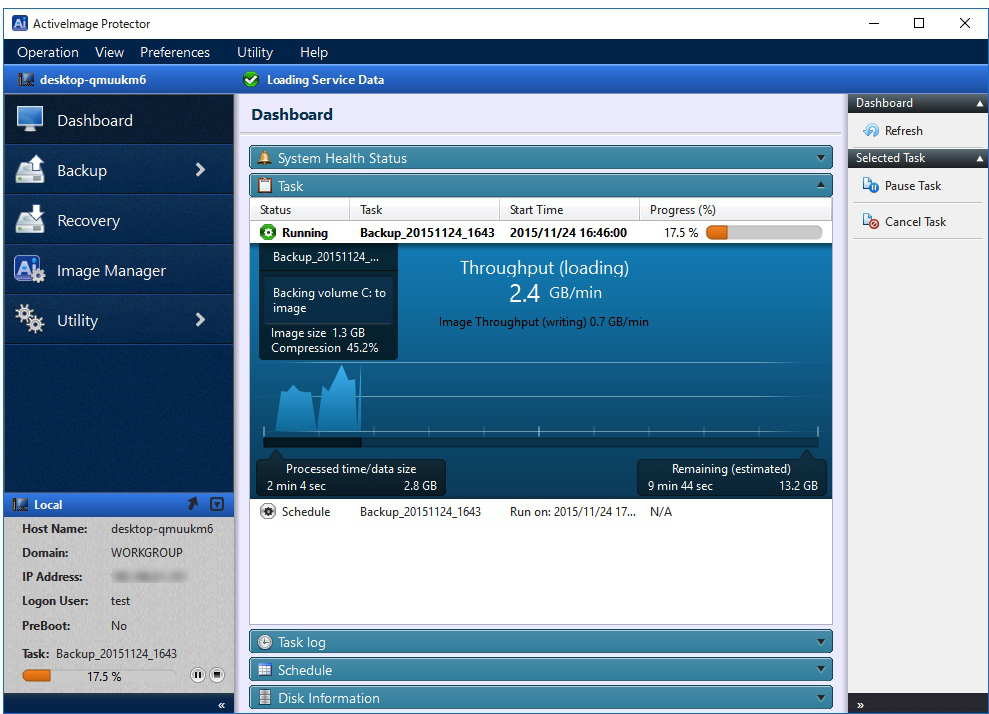Image resolution: width=989 pixels, height=714 pixels.
Task: Select the Running Backup_20151124_1643 task name
Action: pyautogui.click(x=427, y=233)
